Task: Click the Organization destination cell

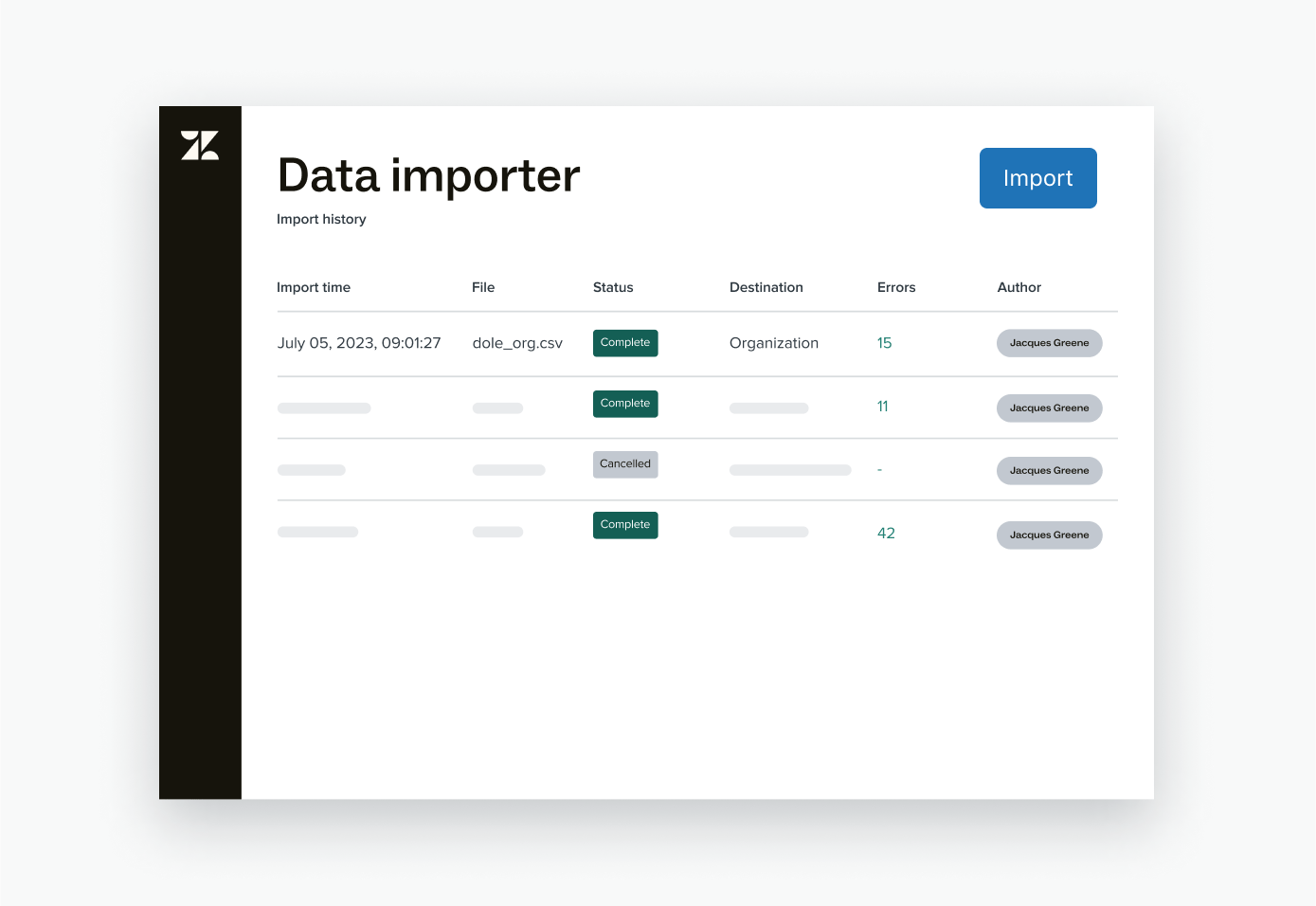Action: coord(774,343)
